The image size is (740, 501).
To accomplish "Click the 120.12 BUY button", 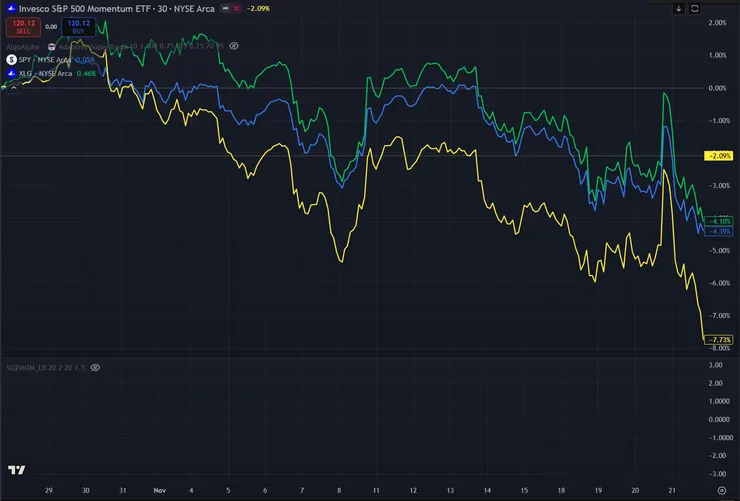I will (78, 27).
